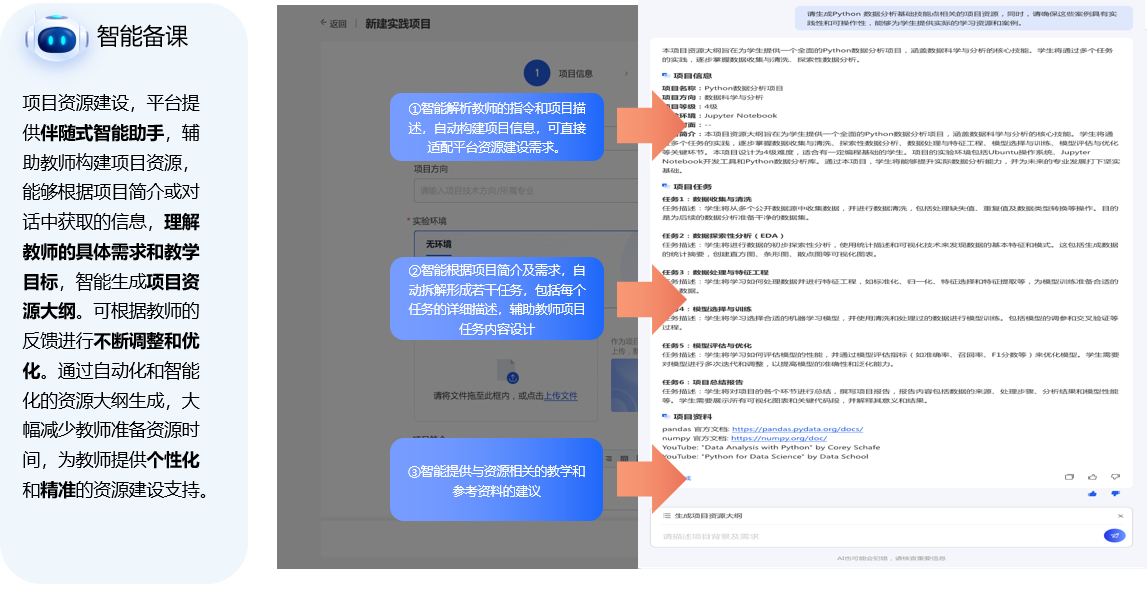1147x589 pixels.
Task: Click the 任务1：数据收集与清洗 heading
Action: [x=707, y=199]
